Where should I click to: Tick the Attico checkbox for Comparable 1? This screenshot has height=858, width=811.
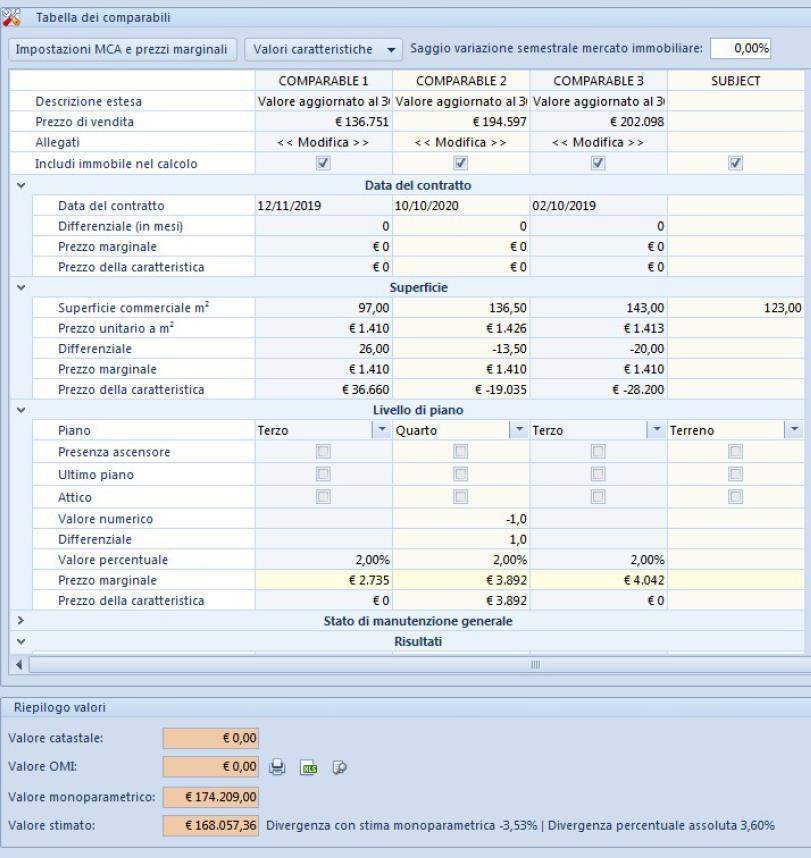[x=323, y=496]
